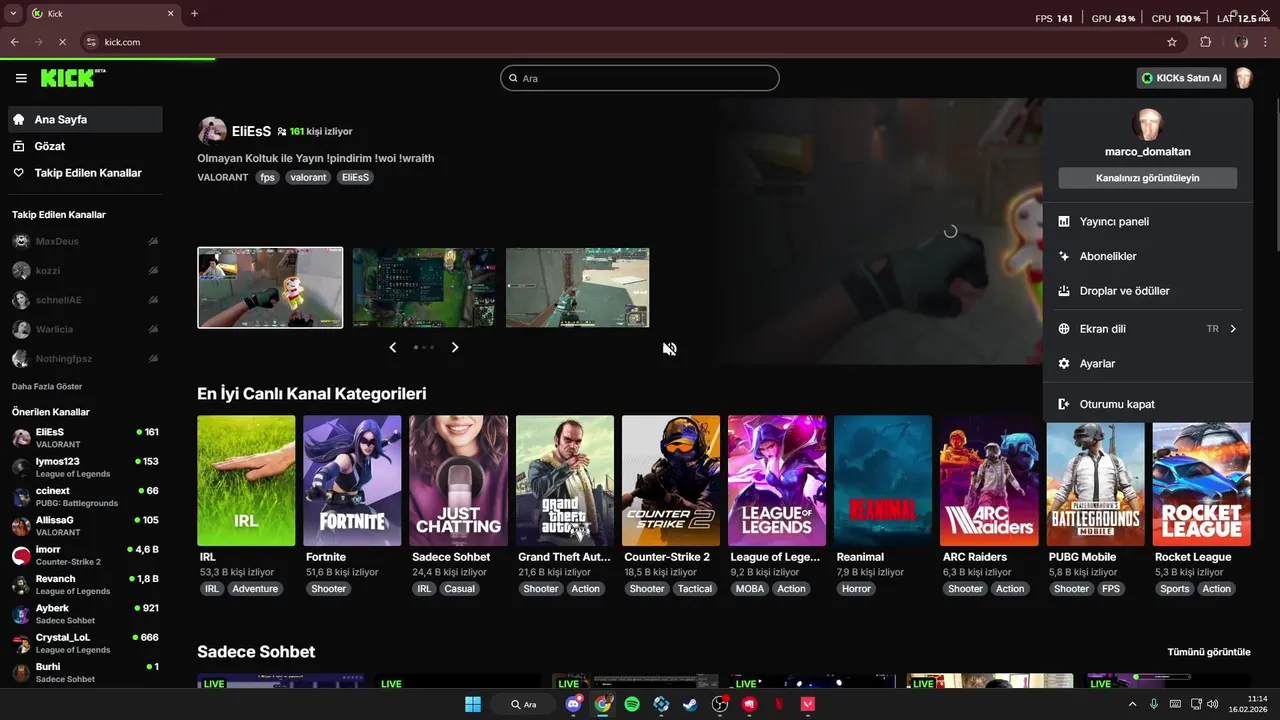Open recommended channel imorr
The width and height of the screenshot is (1280, 720).
coord(85,555)
